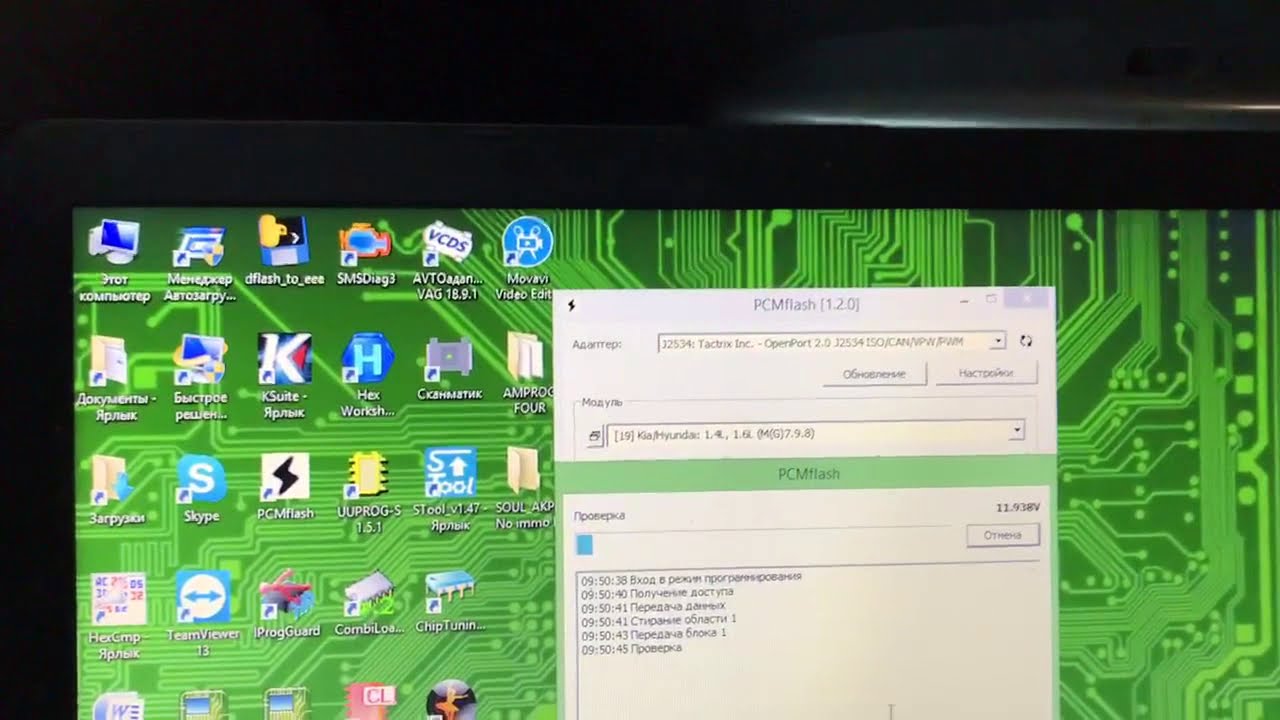
Task: Click the 'Отмена' button to cancel verification
Action: (x=1003, y=535)
